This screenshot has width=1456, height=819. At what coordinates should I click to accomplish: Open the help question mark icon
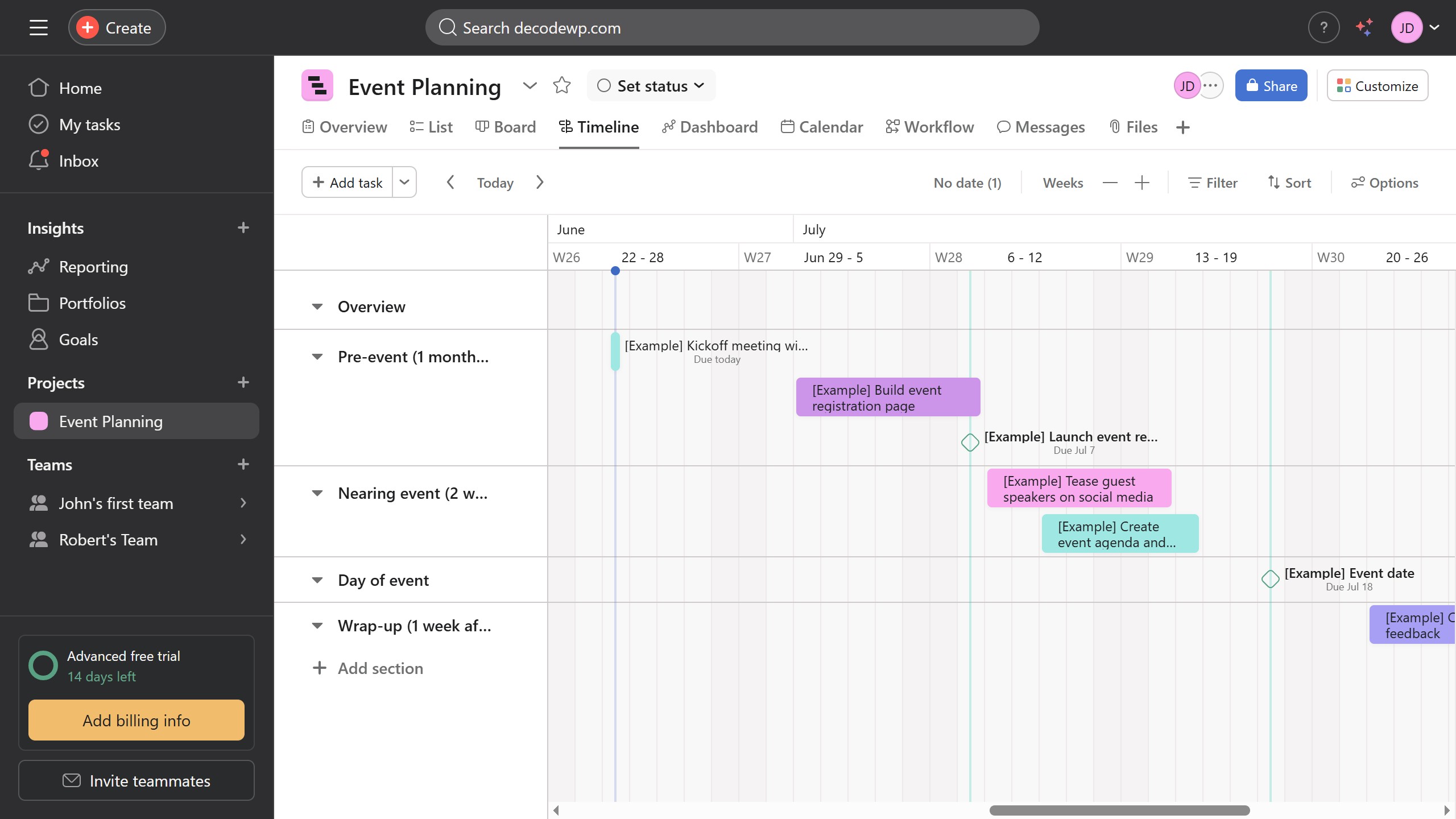pyautogui.click(x=1323, y=27)
